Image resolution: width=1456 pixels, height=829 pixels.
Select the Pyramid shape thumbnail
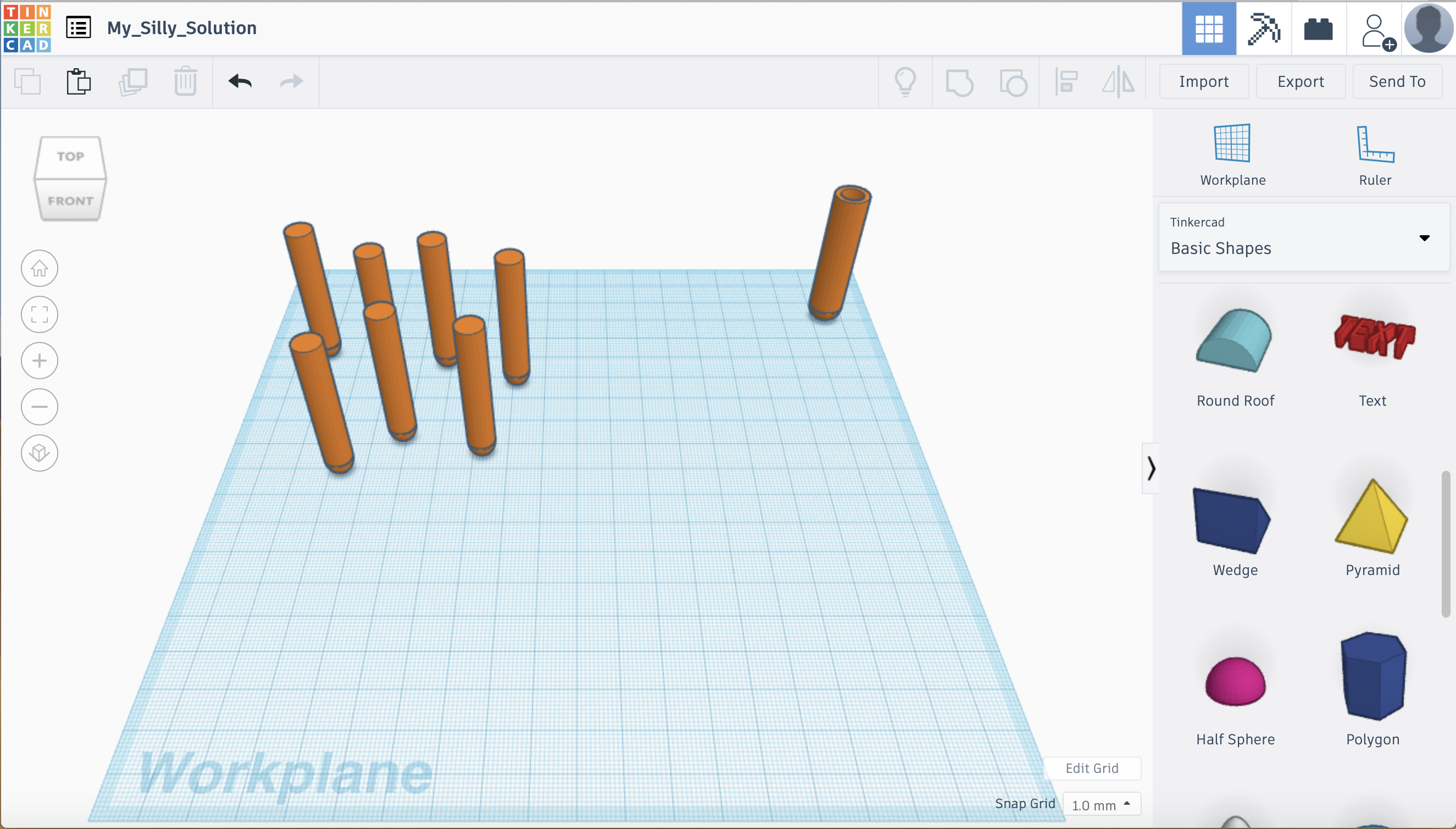pyautogui.click(x=1372, y=518)
